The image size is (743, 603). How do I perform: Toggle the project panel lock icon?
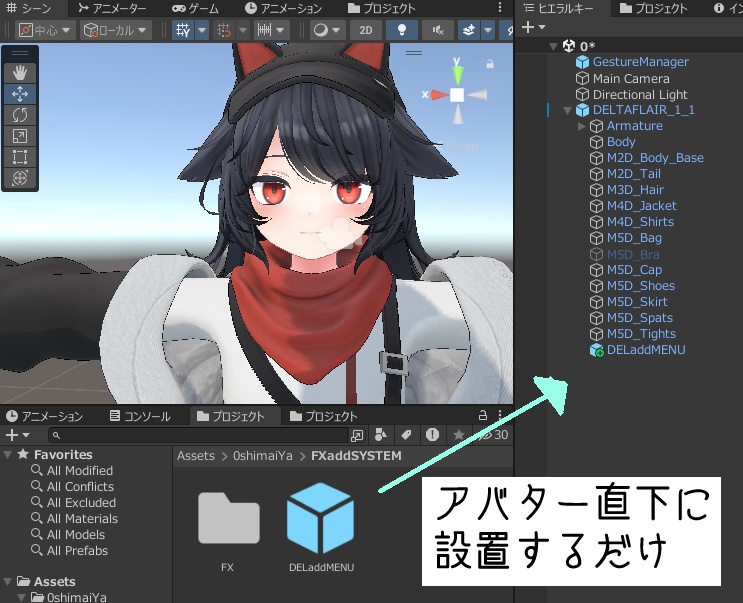(x=482, y=415)
